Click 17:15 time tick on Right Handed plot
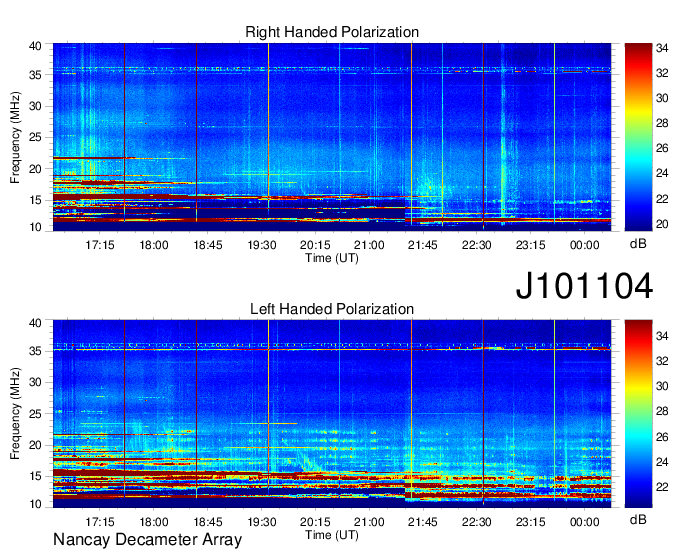Screen dimensions: 680x552 pos(100,245)
